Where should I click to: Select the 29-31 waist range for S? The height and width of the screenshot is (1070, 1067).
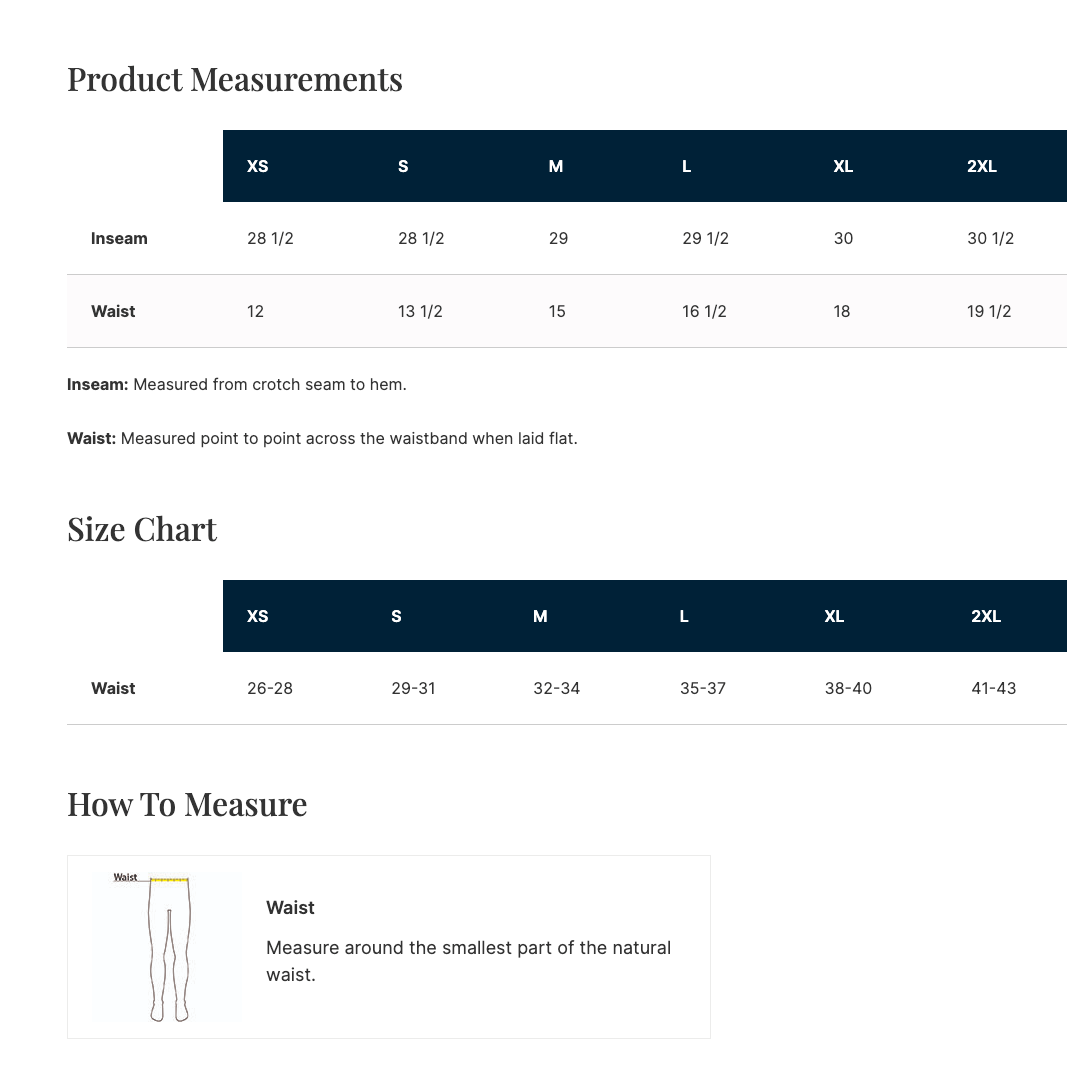413,688
